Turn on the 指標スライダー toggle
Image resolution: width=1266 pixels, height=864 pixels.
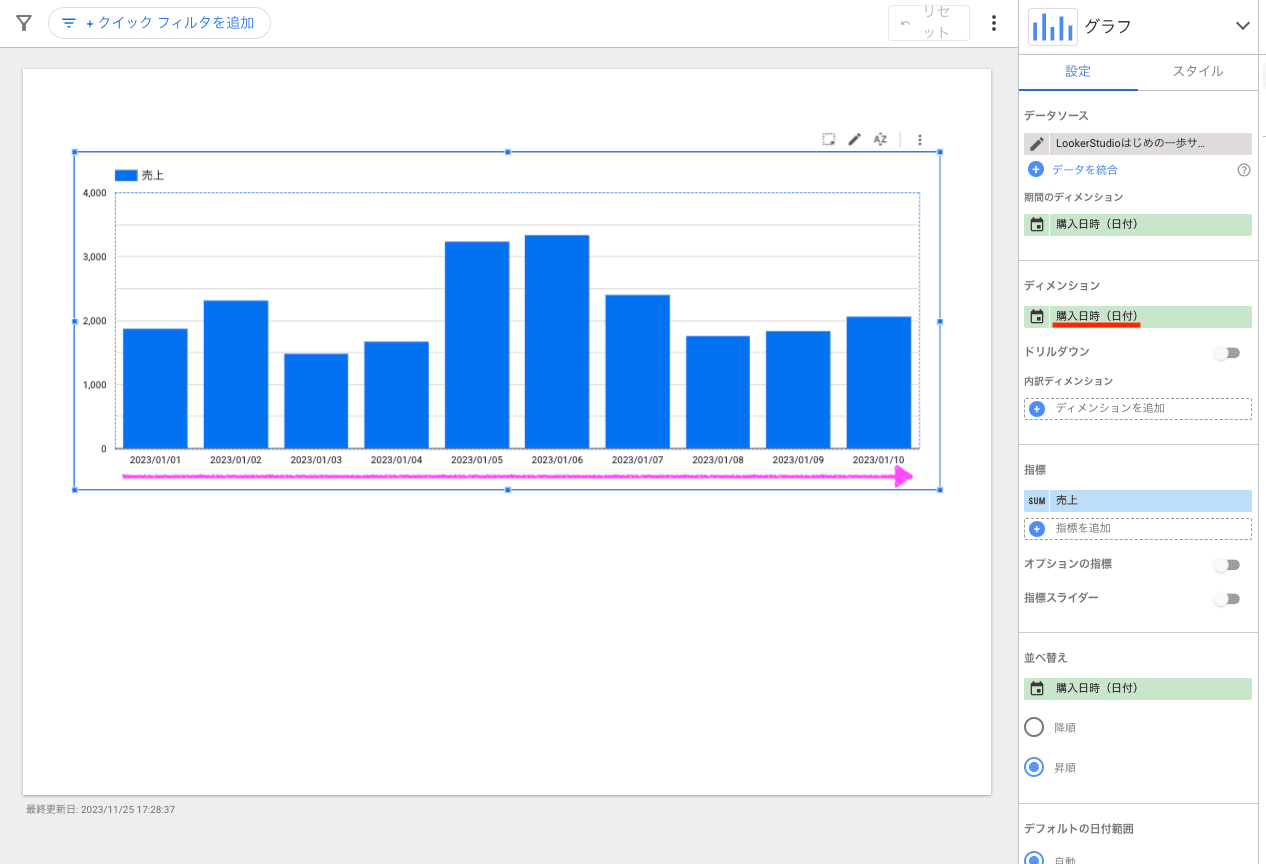[x=1226, y=599]
